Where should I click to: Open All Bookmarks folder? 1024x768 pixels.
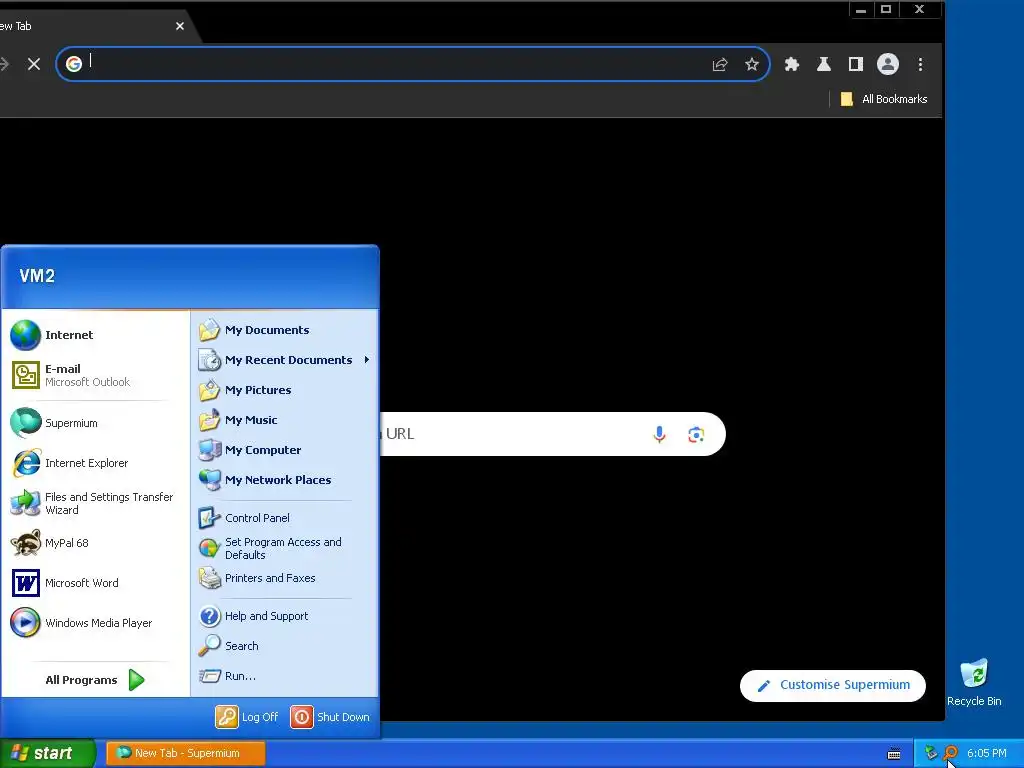point(884,99)
